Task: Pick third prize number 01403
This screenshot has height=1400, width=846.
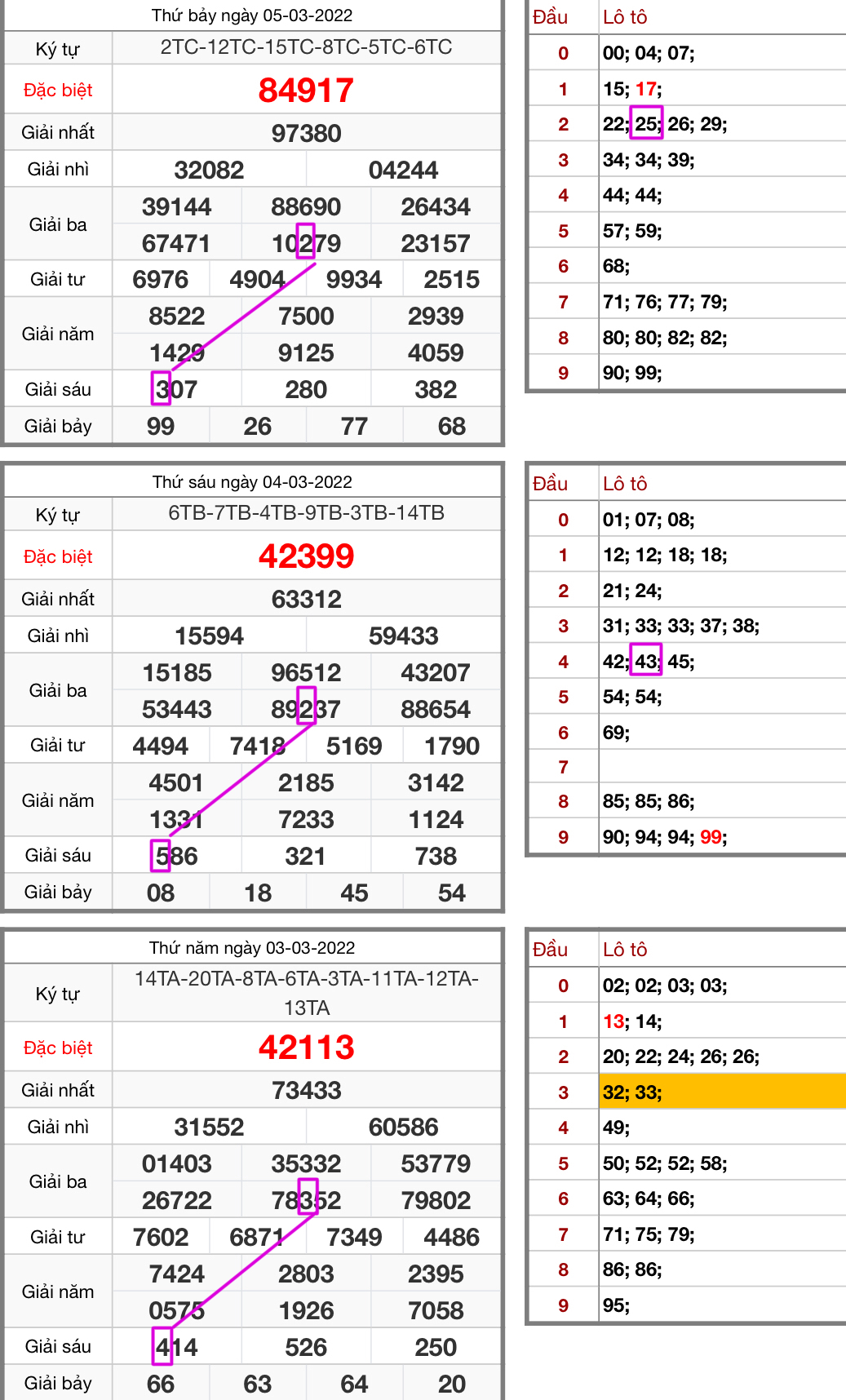Action: point(176,1163)
